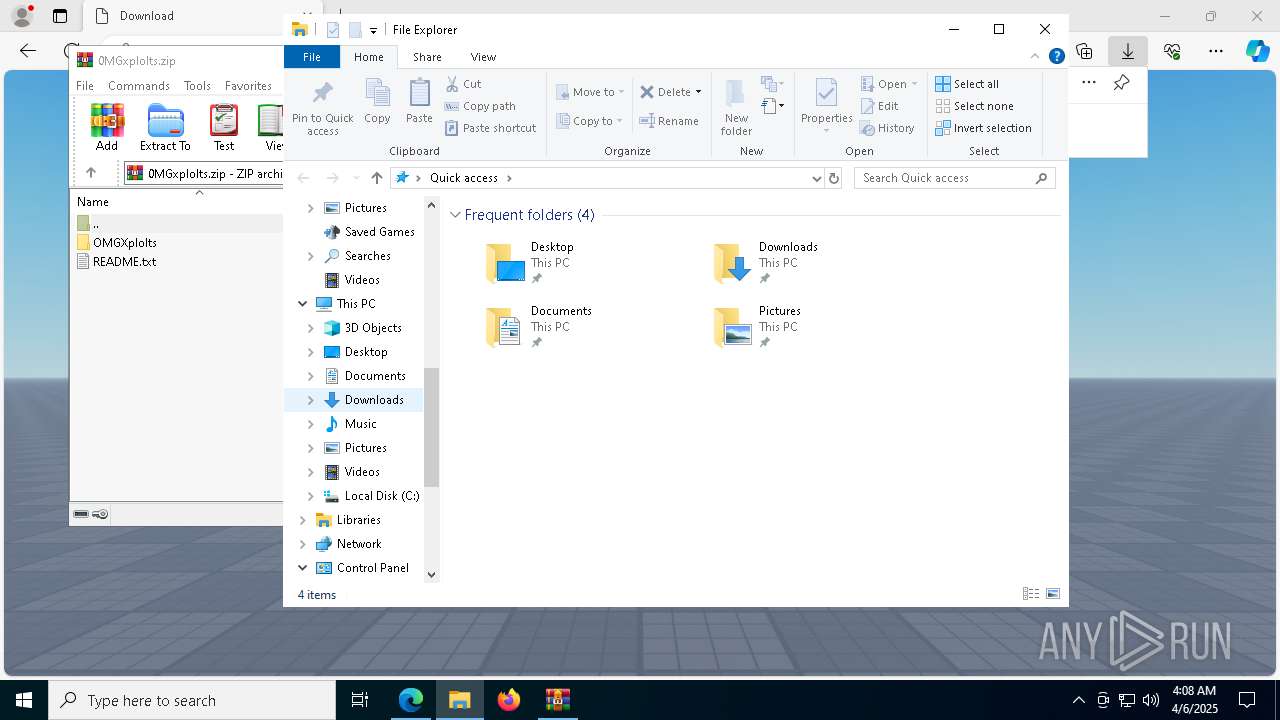Click History in the Open group
Viewport: 1280px width, 720px height.
887,128
